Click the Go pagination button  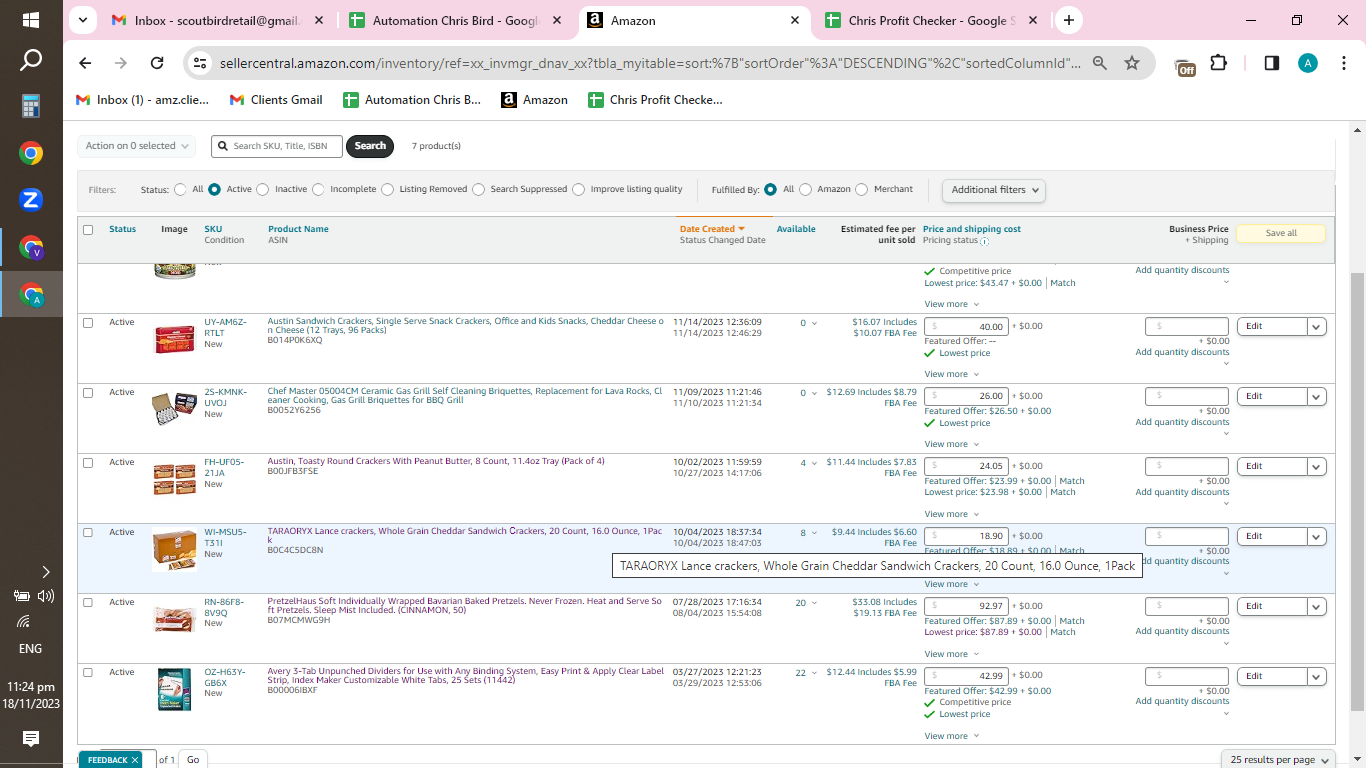193,760
